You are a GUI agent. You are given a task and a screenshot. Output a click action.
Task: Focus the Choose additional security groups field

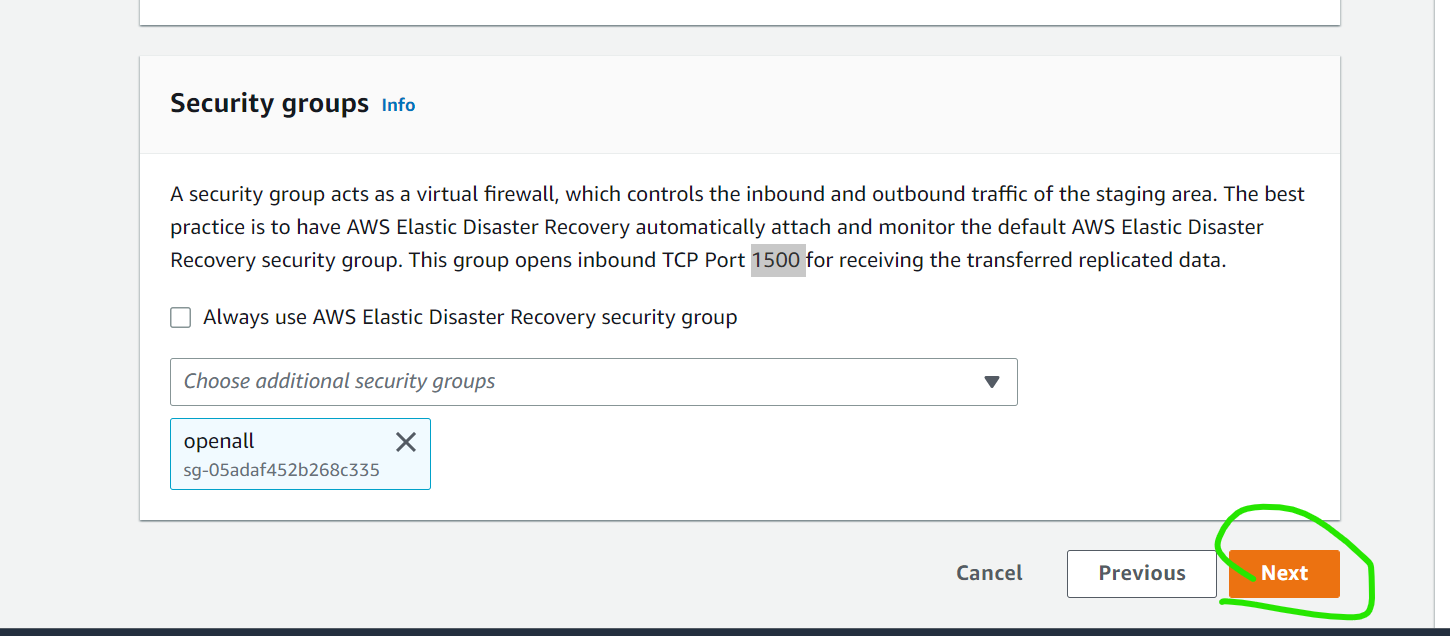click(570, 382)
